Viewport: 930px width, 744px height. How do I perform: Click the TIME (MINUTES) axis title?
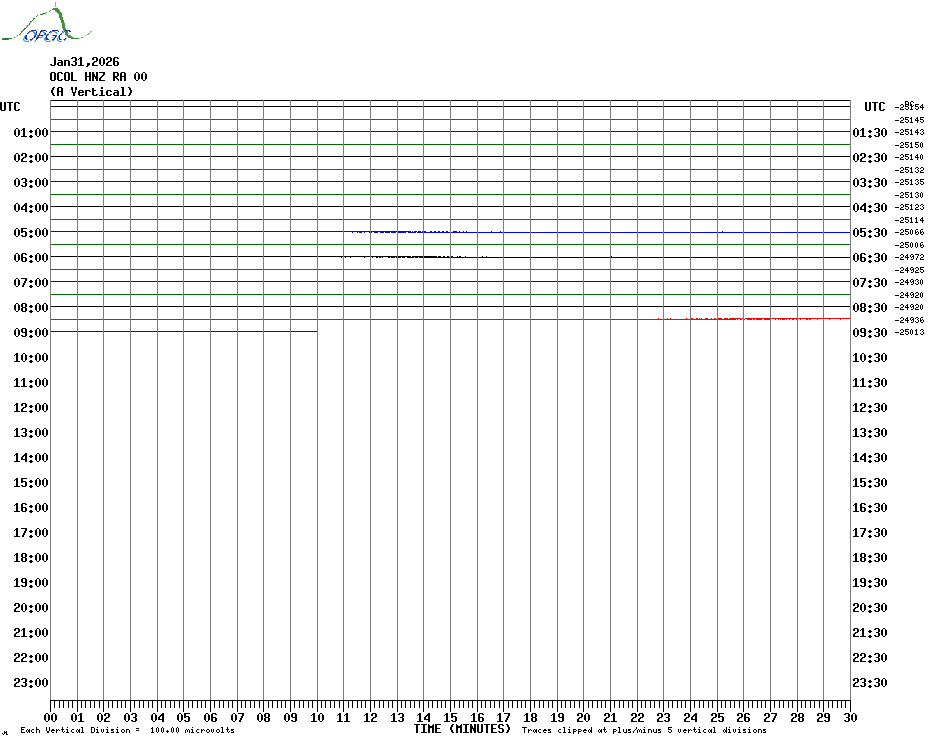click(x=462, y=729)
